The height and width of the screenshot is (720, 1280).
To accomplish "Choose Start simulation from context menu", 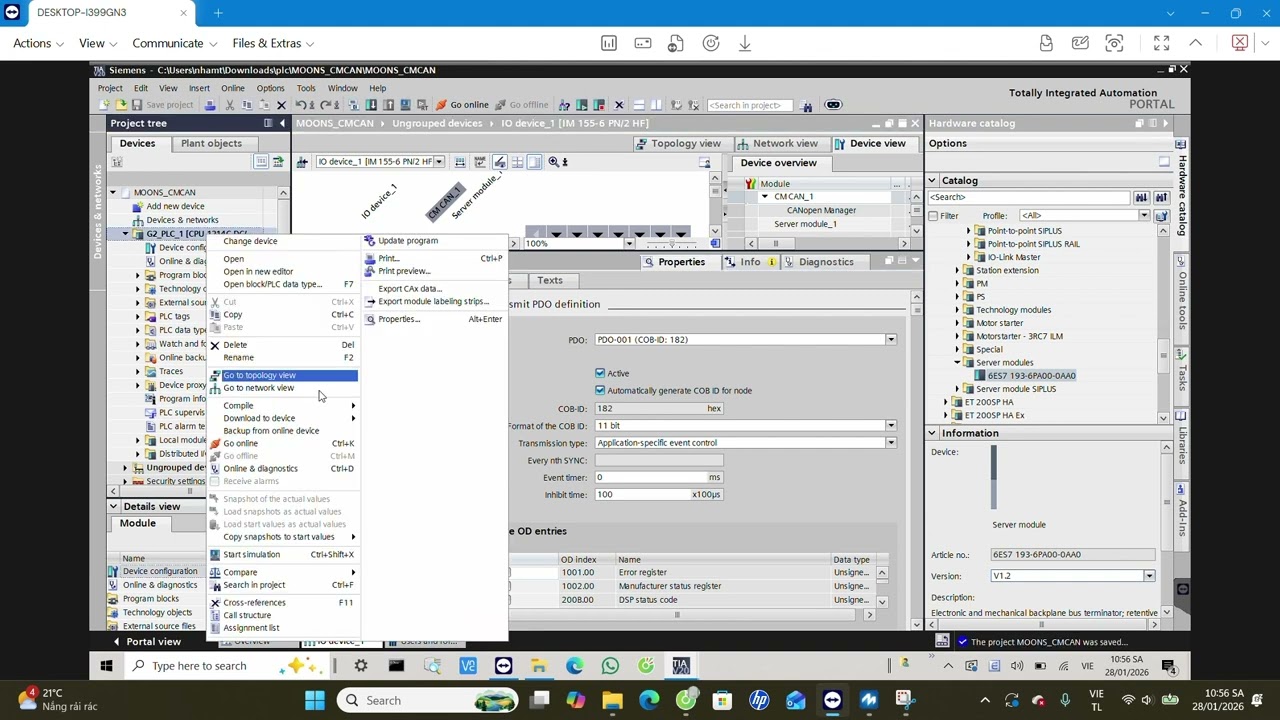I will (x=251, y=555).
